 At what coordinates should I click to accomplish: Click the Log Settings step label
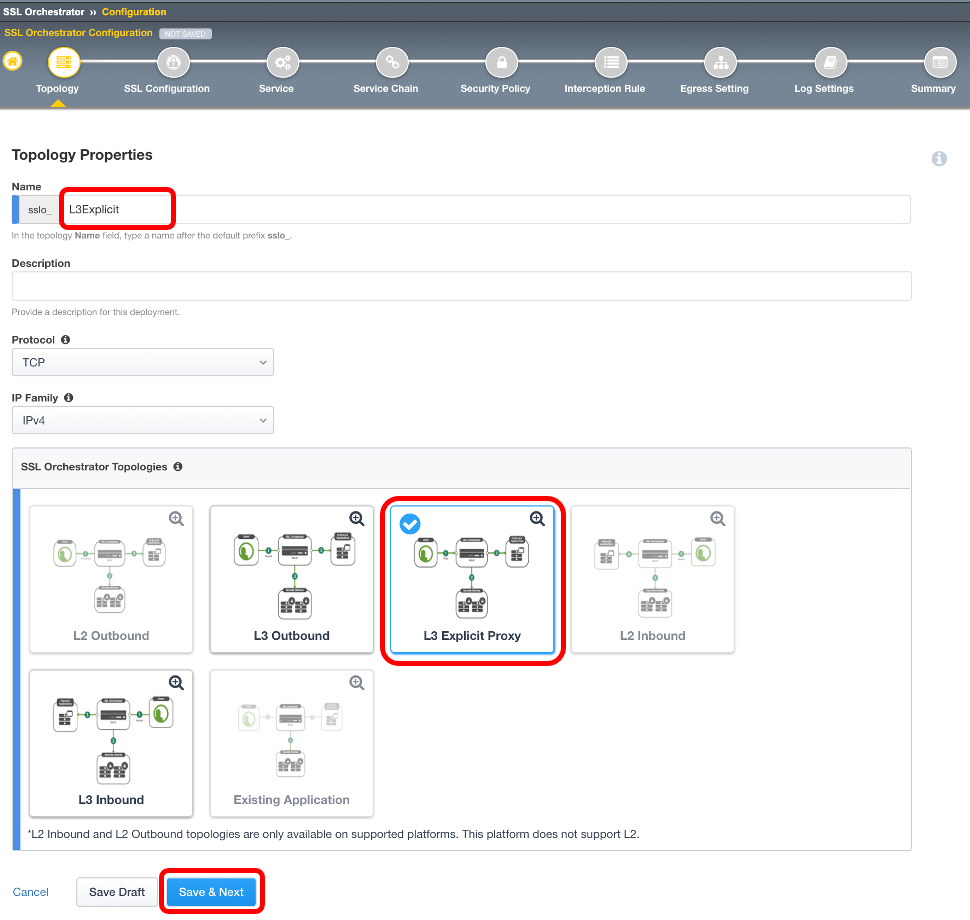tap(824, 88)
